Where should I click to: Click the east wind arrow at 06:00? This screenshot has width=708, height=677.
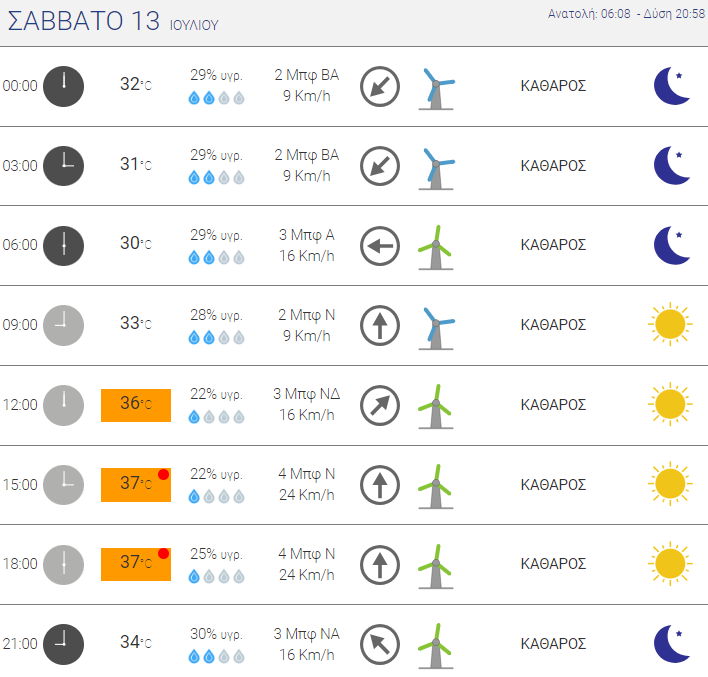point(380,246)
